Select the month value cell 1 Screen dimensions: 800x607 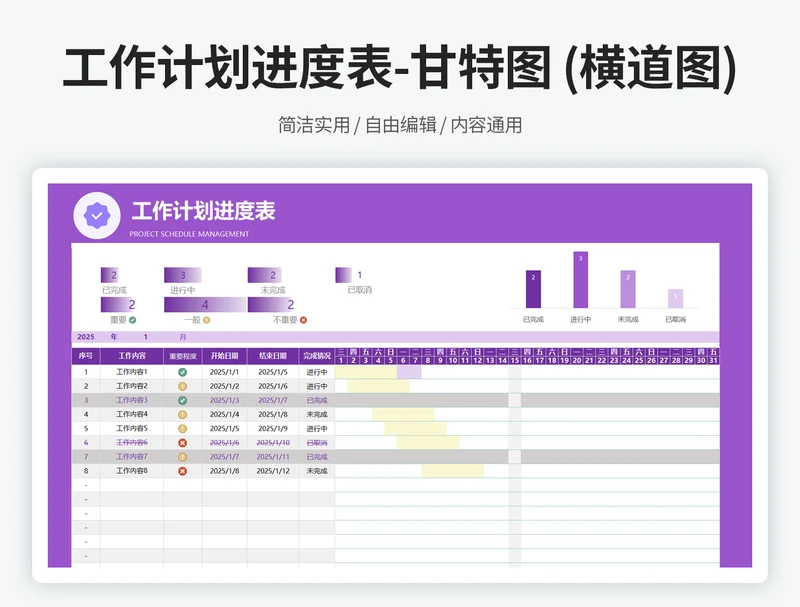146,337
